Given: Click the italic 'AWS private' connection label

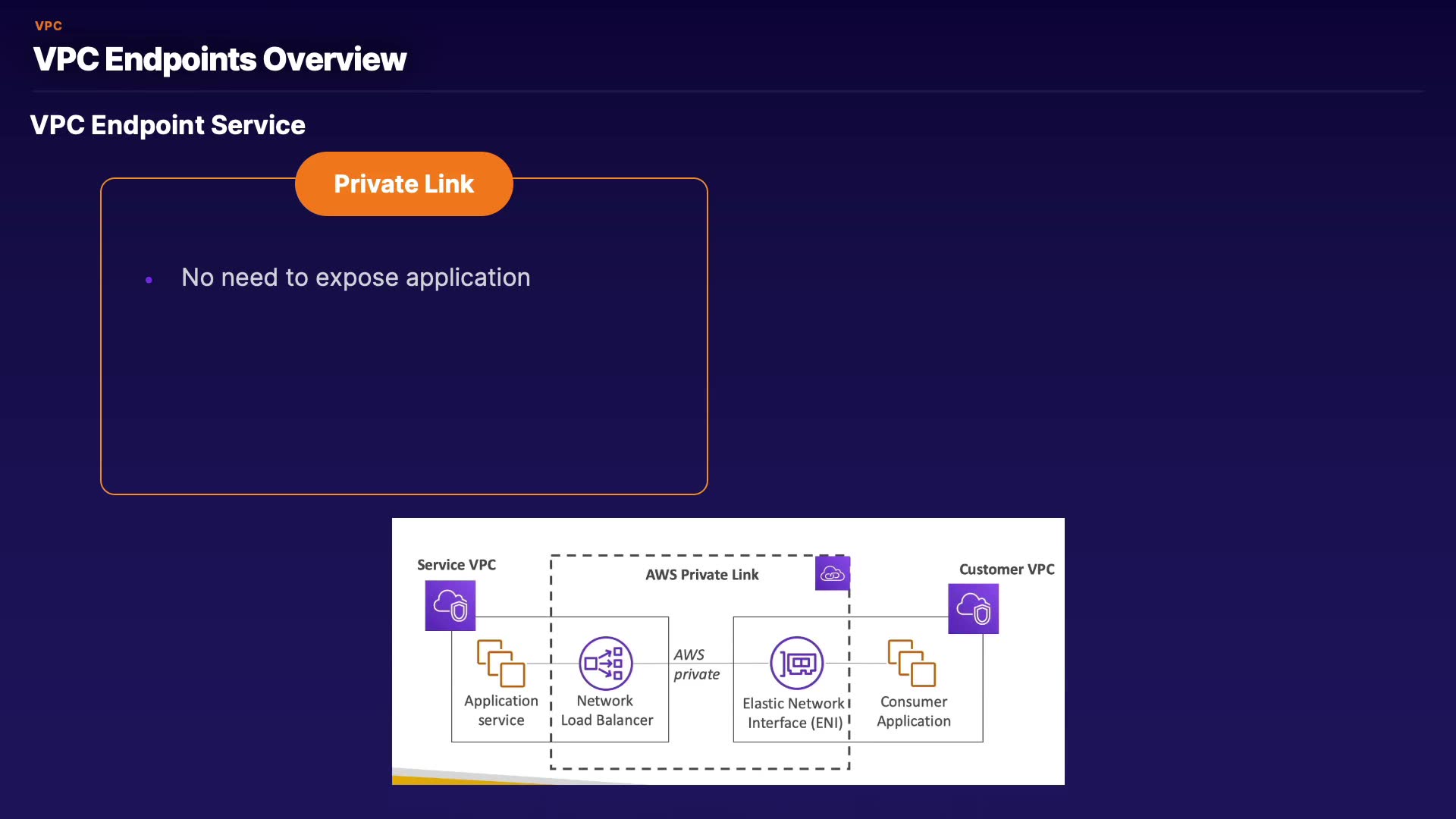Looking at the screenshot, I should pos(696,664).
